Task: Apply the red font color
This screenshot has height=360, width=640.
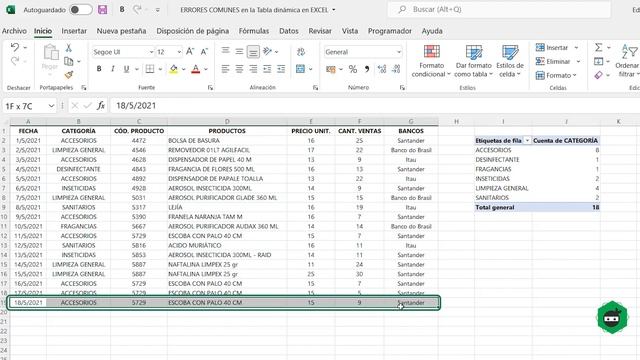Action: point(196,69)
